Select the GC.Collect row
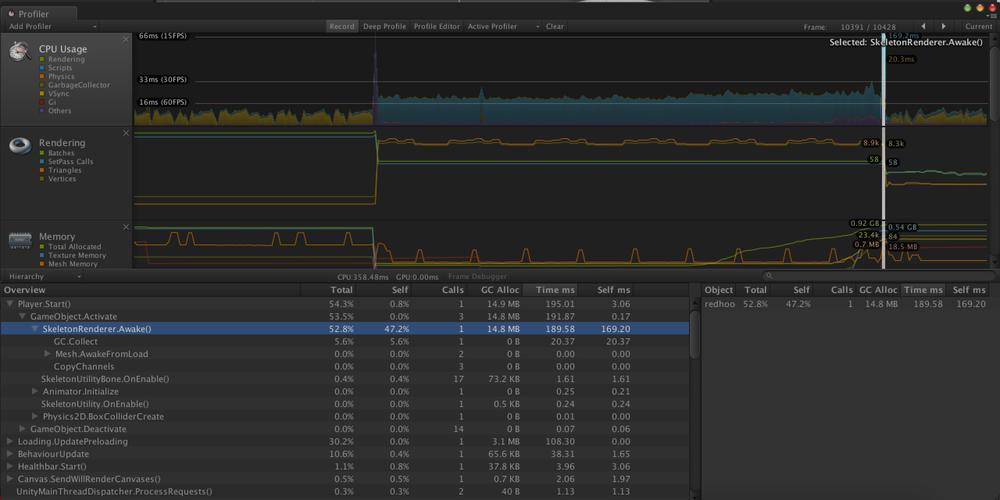This screenshot has width=1000, height=500. point(344,342)
